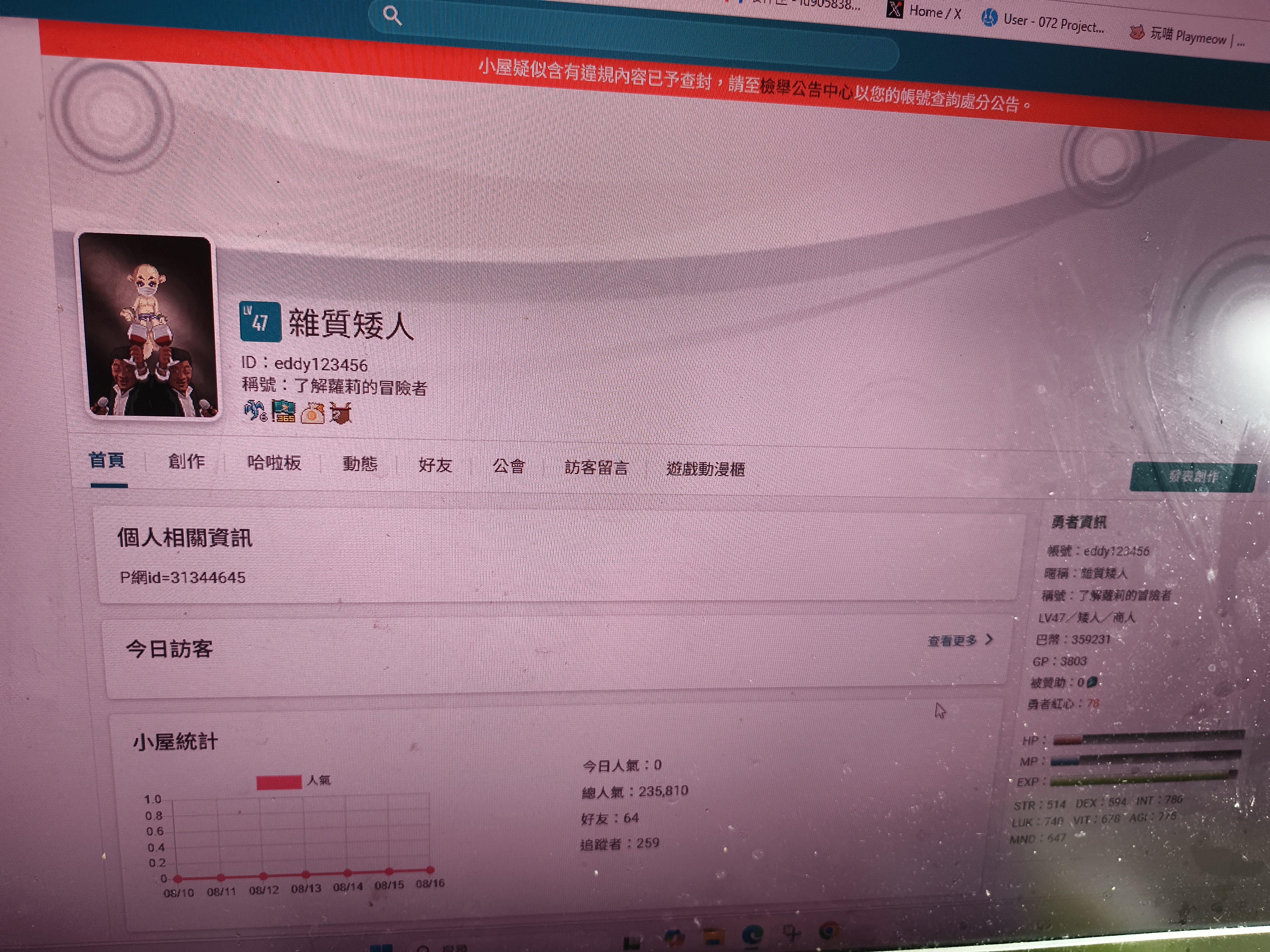
Task: Click the LUK：740 stat
Action: click(1037, 822)
